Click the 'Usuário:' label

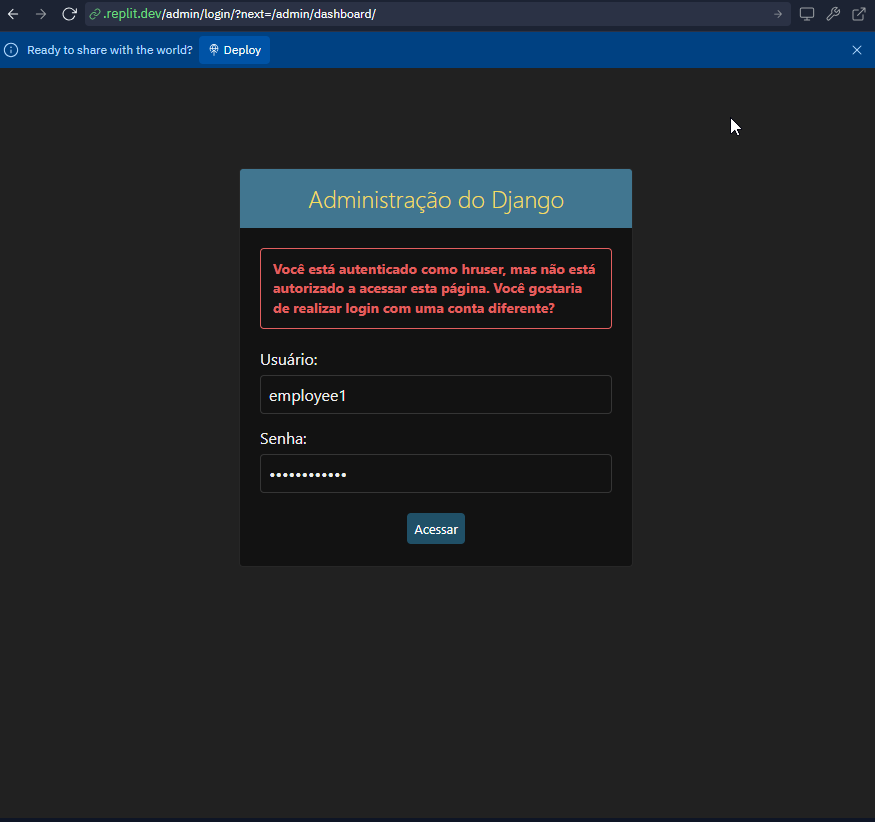289,360
